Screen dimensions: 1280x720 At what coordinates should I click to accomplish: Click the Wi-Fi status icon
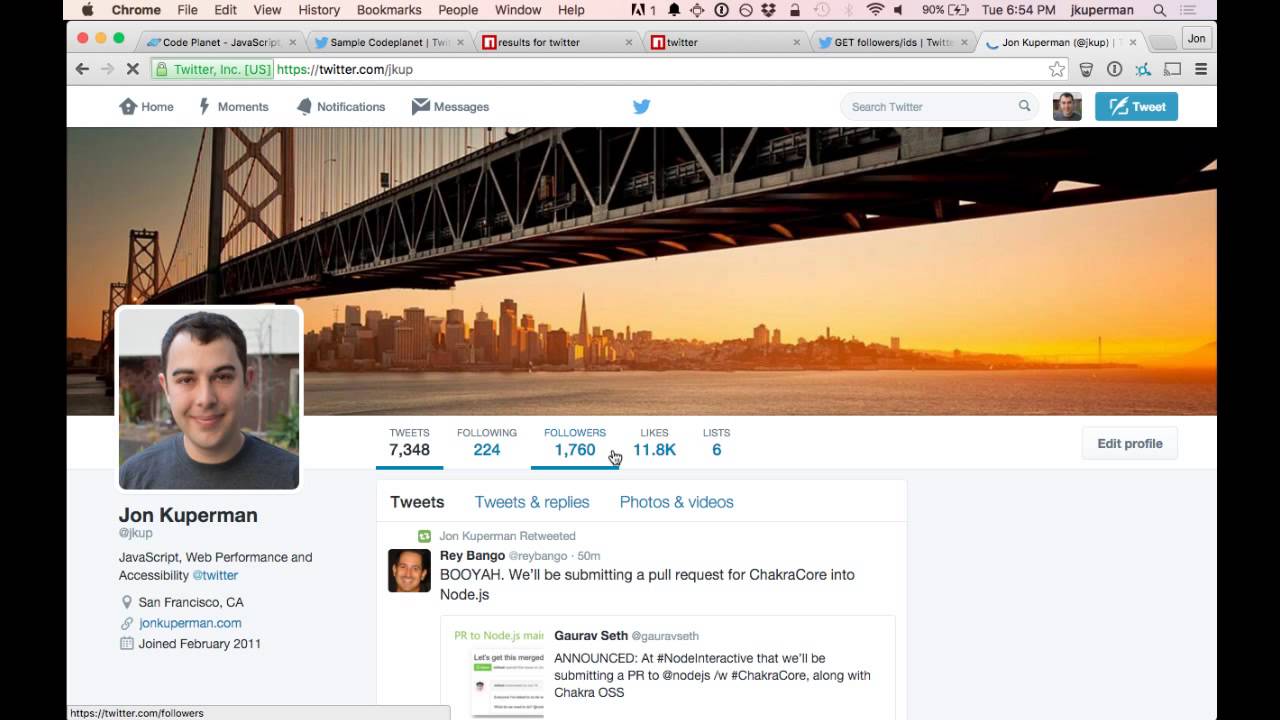tap(875, 10)
